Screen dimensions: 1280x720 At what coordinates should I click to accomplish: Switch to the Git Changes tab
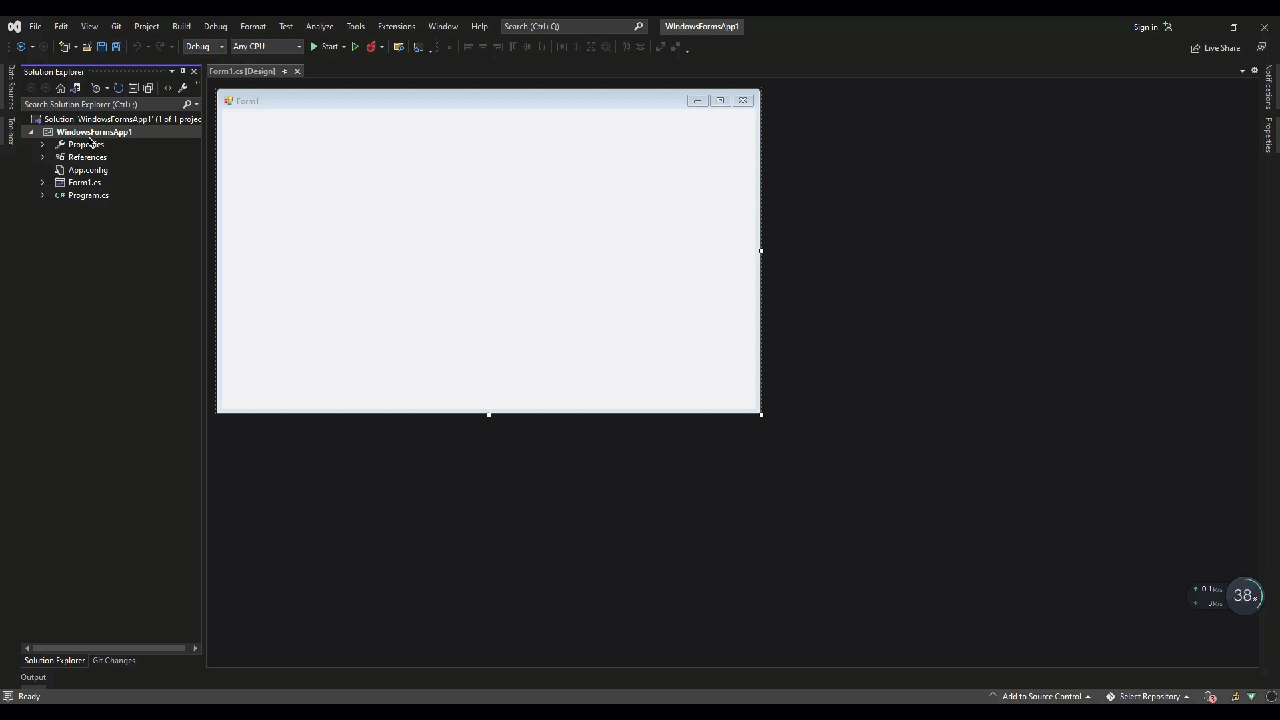pyautogui.click(x=114, y=660)
